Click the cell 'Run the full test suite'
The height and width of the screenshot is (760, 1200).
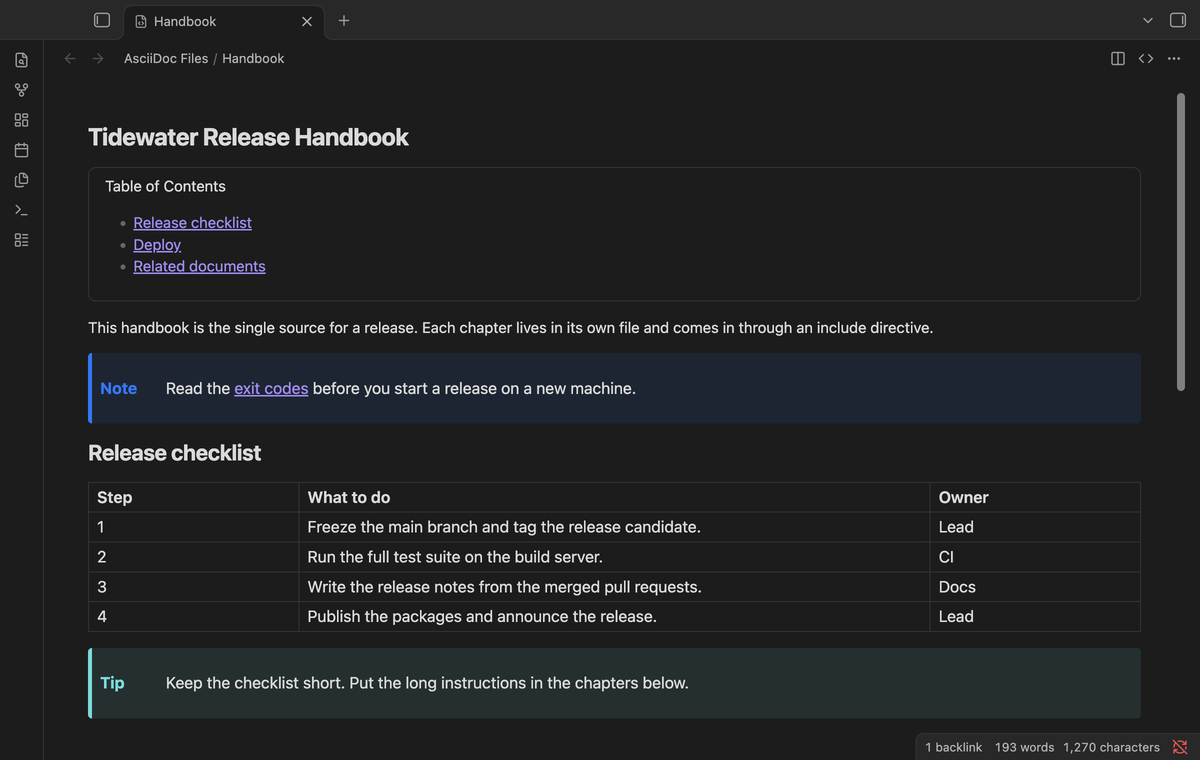614,557
